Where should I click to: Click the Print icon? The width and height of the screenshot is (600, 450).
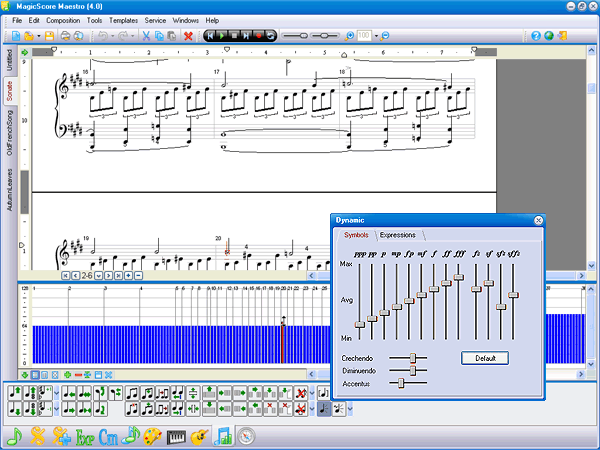point(65,36)
